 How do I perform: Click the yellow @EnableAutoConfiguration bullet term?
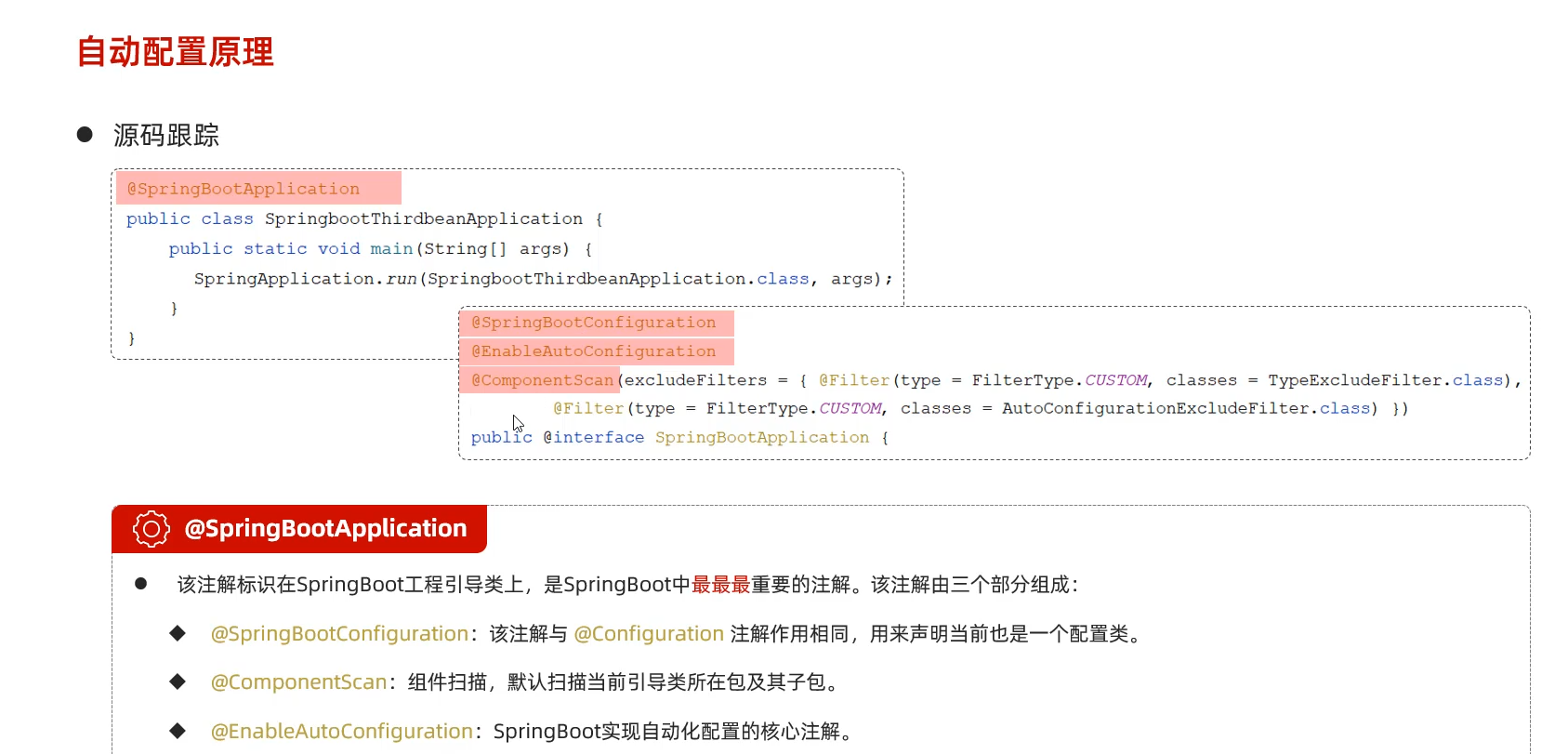(342, 732)
